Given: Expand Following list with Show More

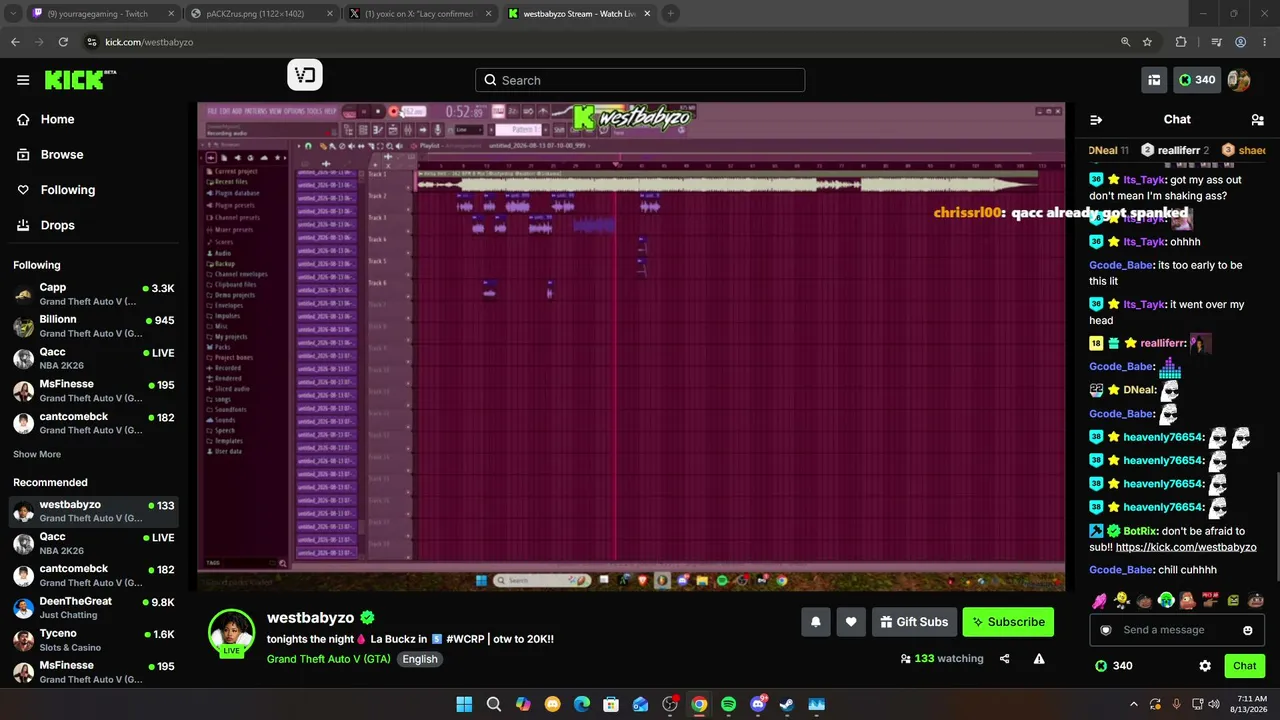Looking at the screenshot, I should point(37,454).
